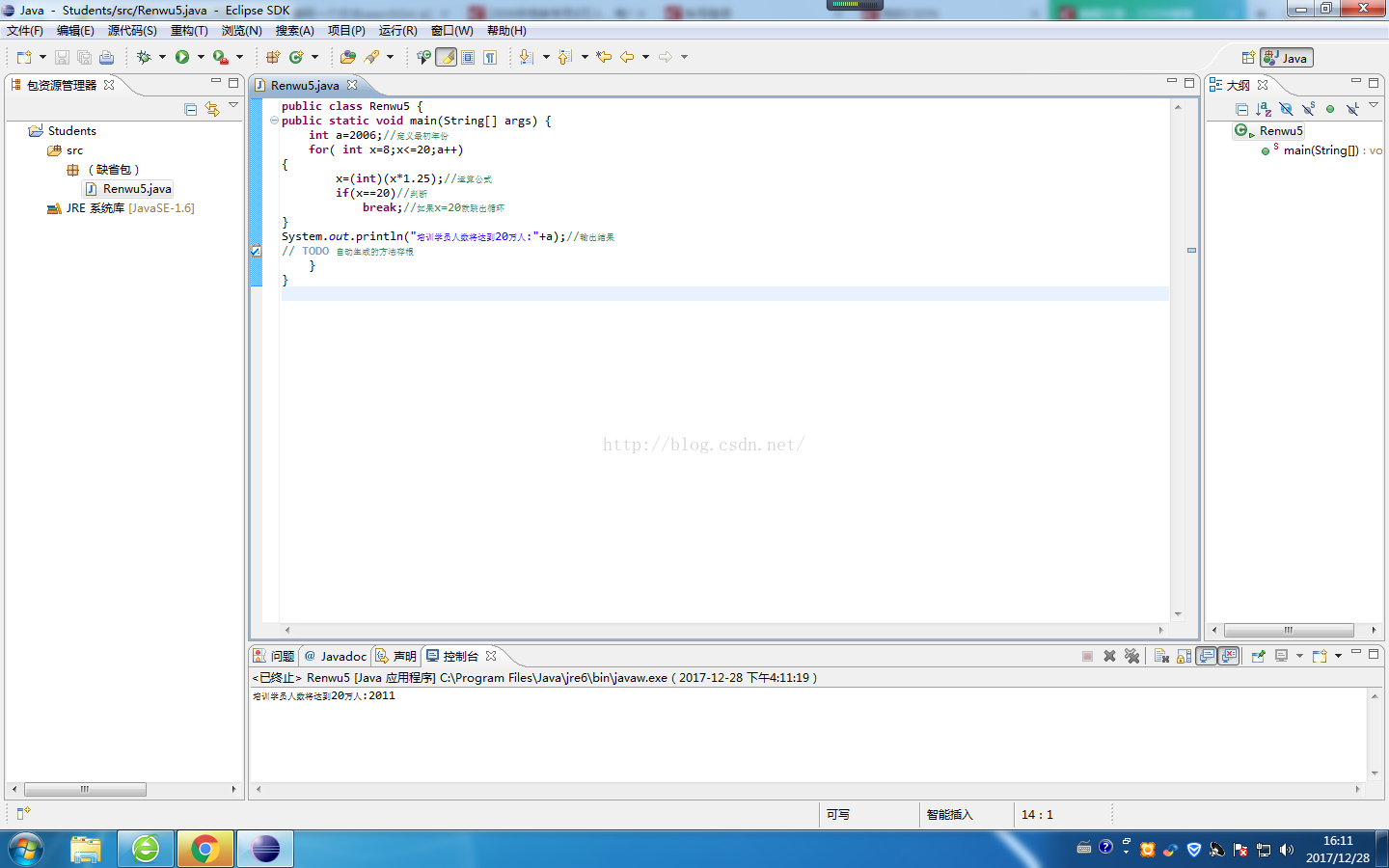
Task: Click the Next Annotation icon
Action: point(526,57)
